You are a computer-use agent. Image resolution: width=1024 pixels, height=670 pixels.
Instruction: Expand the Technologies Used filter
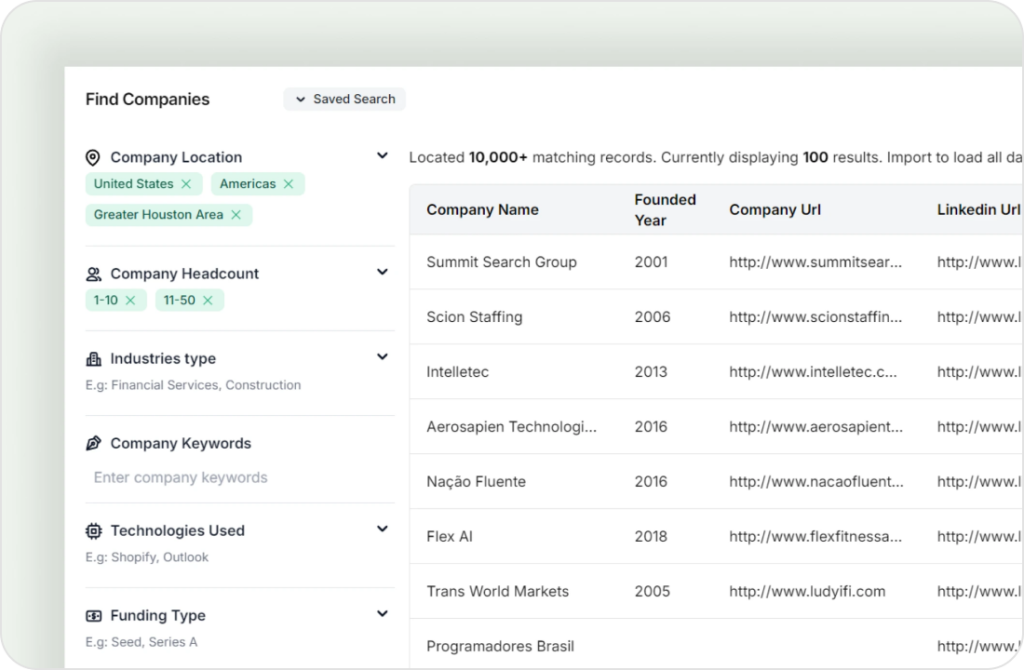pyautogui.click(x=381, y=529)
